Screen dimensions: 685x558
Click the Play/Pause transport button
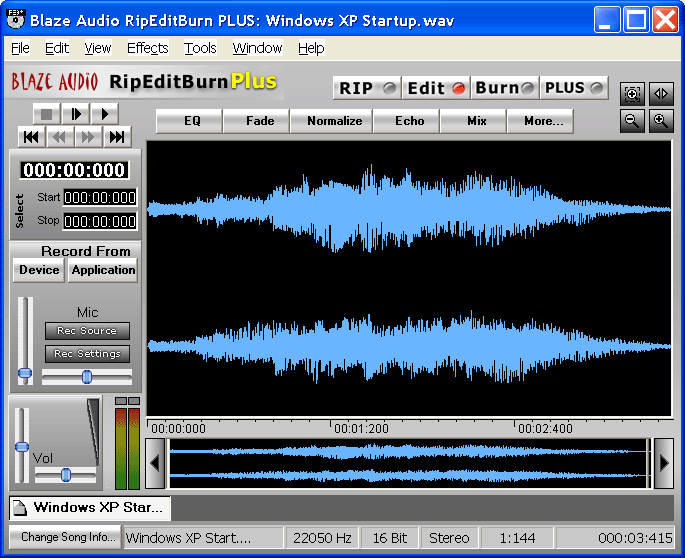(x=76, y=114)
